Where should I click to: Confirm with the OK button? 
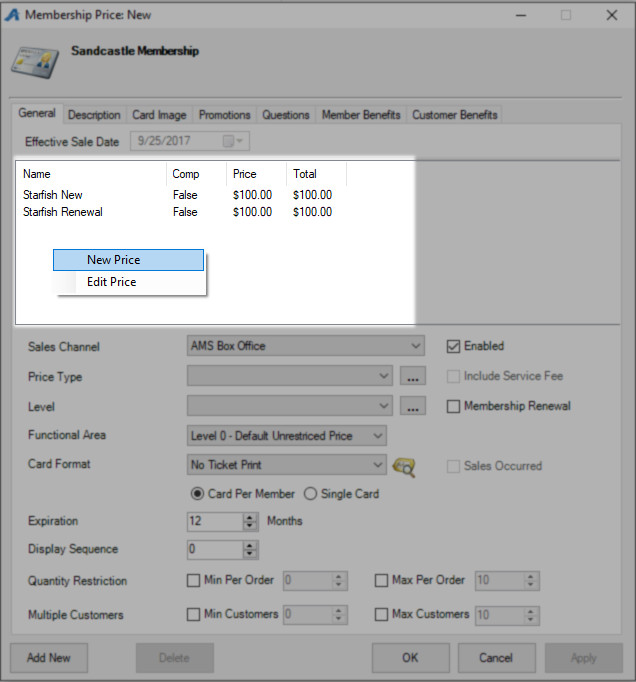410,658
